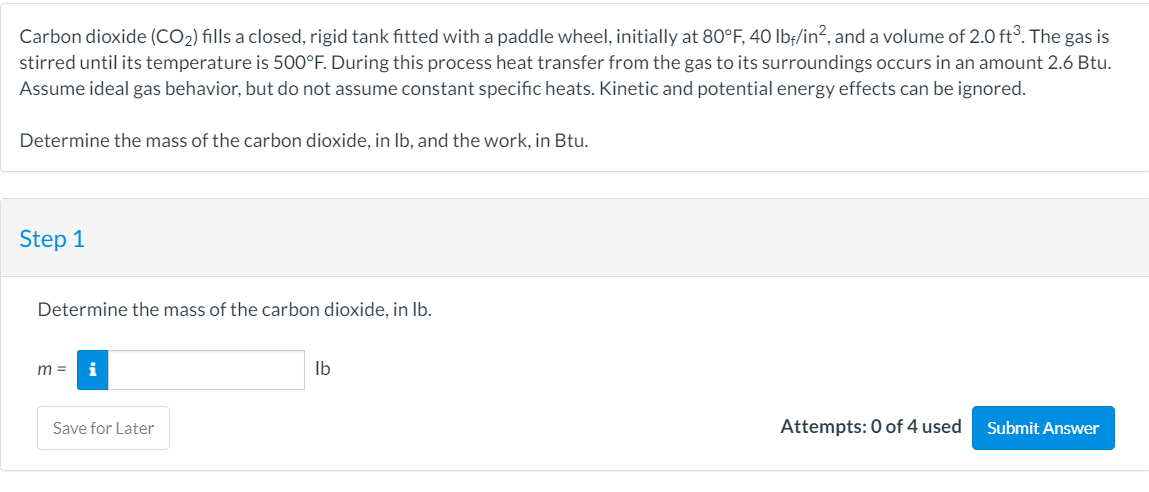Click the "Kinetic and potential energy" sentence
The height and width of the screenshot is (492, 1149).
[x=800, y=88]
